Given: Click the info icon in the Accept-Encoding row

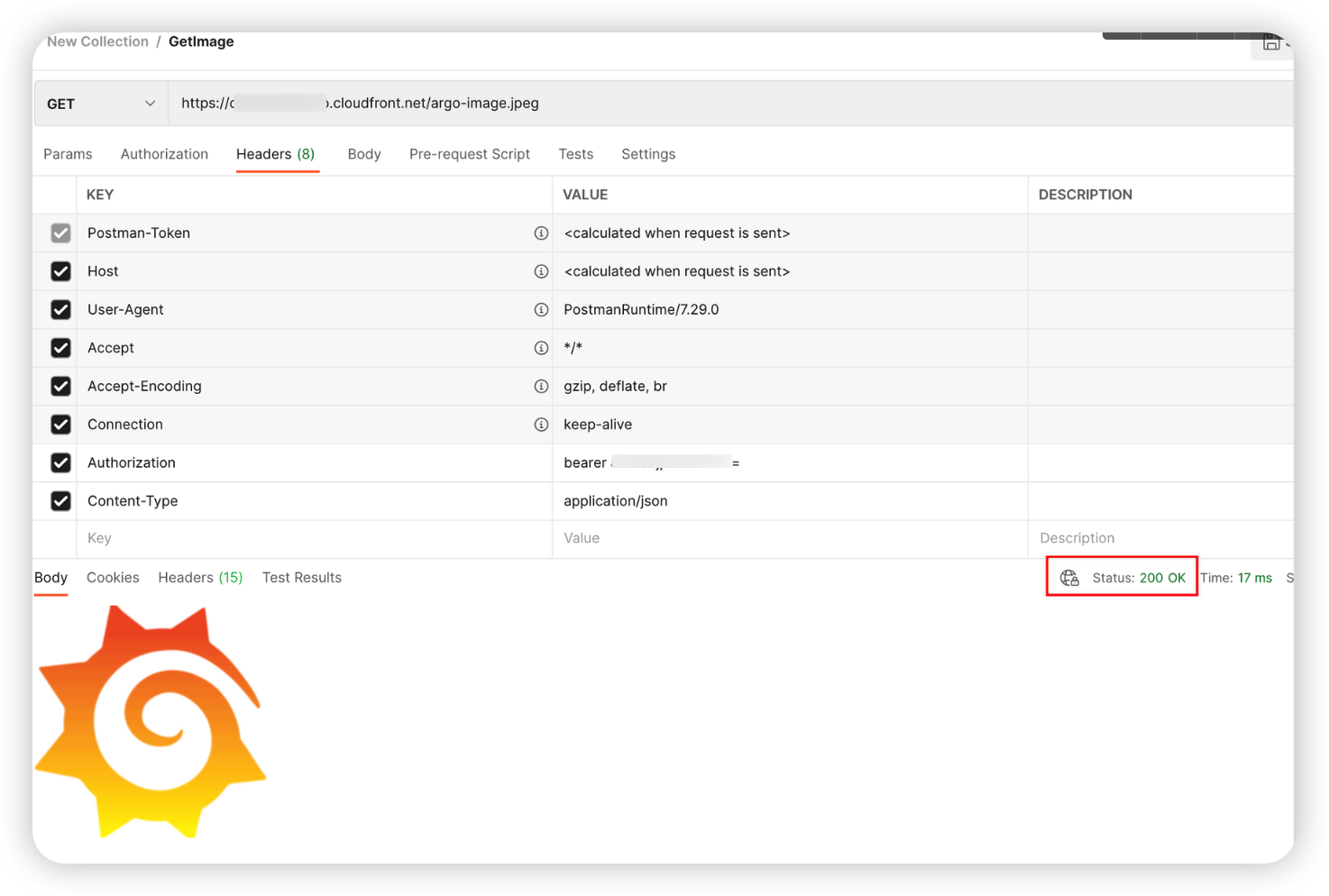Looking at the screenshot, I should click(x=541, y=387).
